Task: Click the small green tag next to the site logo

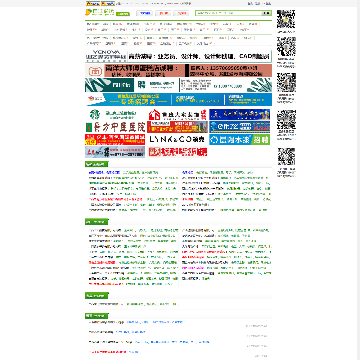Action: [x=123, y=14]
